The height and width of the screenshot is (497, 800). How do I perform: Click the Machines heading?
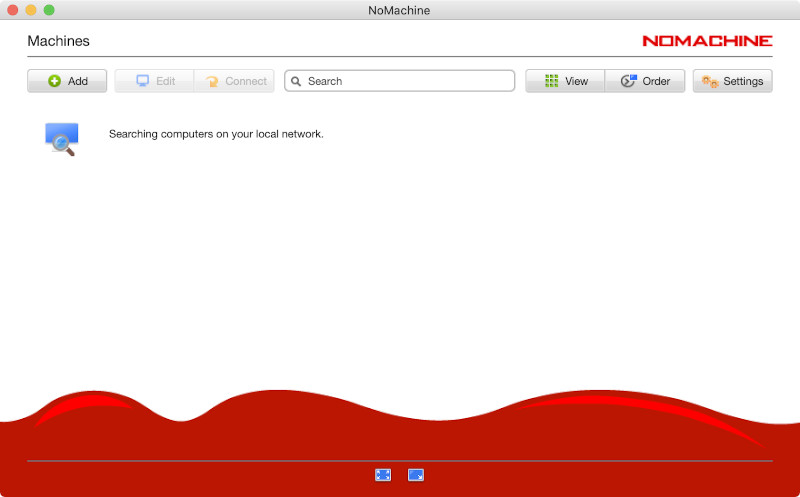coord(58,41)
